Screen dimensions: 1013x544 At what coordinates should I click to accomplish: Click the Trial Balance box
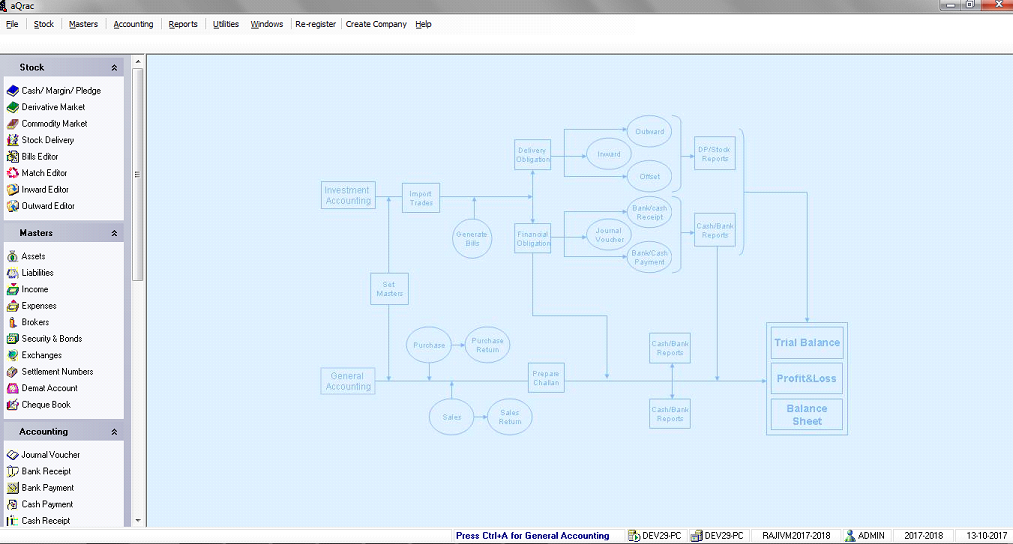tap(807, 342)
